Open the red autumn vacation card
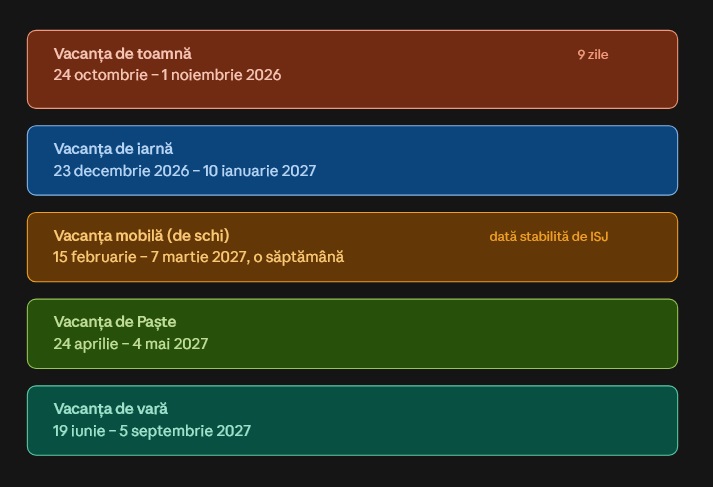This screenshot has width=713, height=487. pos(352,70)
